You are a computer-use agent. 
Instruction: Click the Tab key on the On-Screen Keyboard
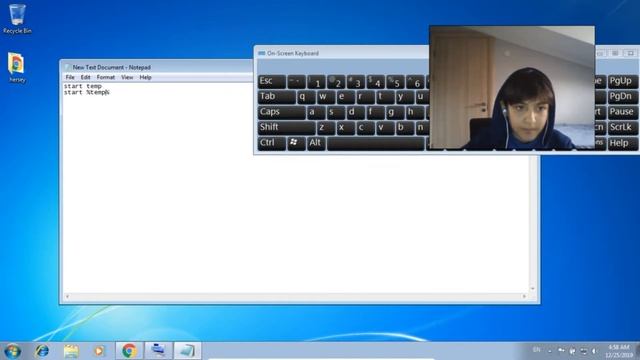[276, 97]
